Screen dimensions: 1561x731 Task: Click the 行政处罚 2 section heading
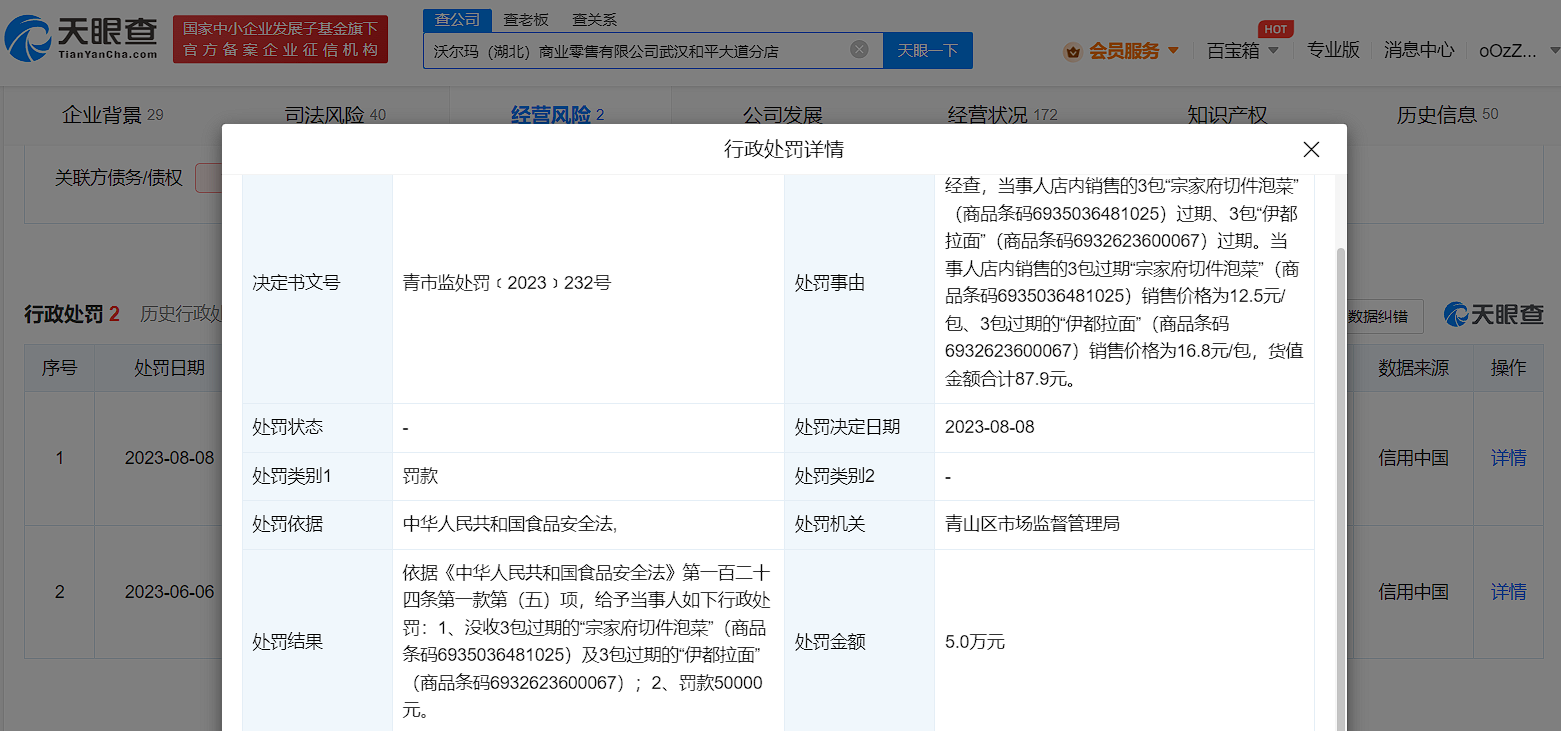[x=72, y=314]
